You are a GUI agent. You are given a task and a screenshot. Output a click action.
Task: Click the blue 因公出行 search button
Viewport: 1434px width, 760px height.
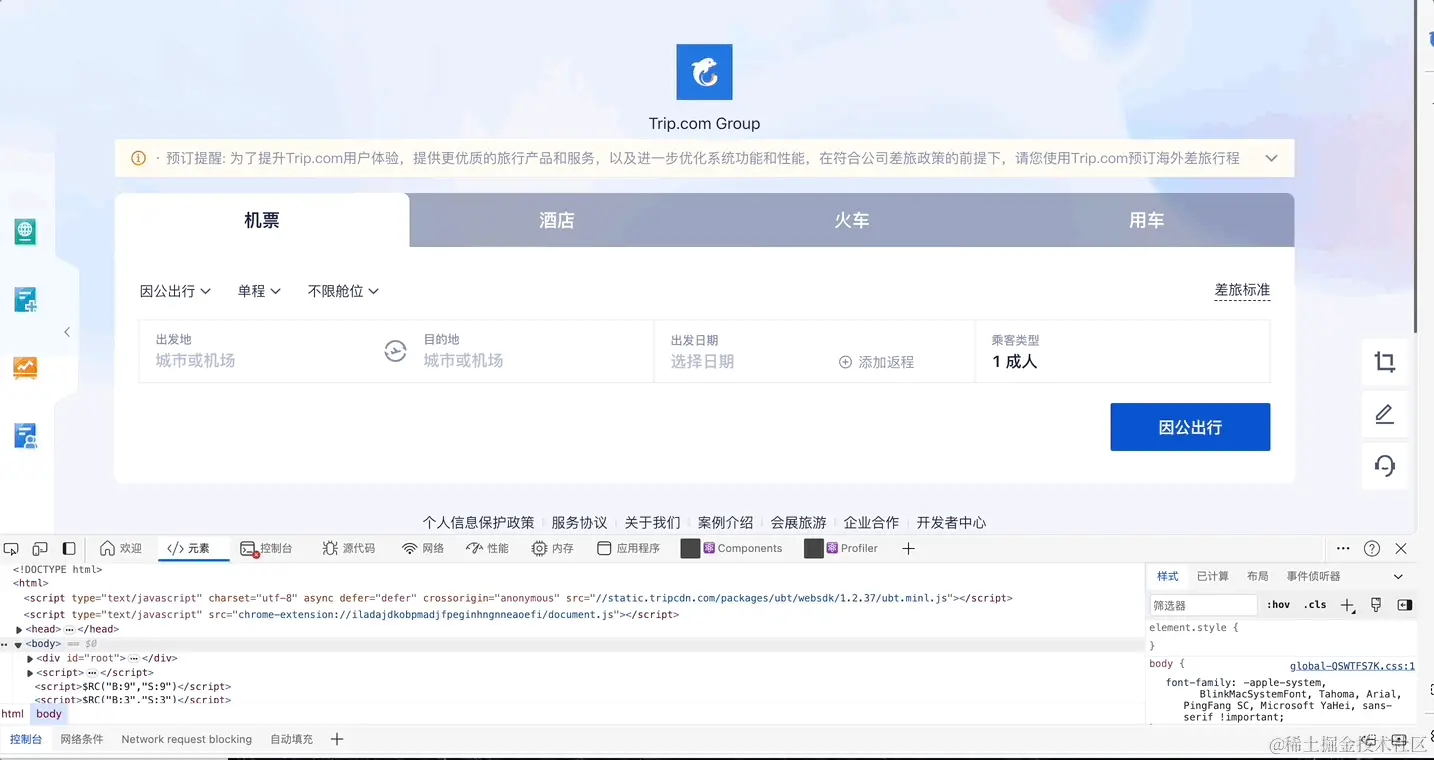pyautogui.click(x=1190, y=427)
